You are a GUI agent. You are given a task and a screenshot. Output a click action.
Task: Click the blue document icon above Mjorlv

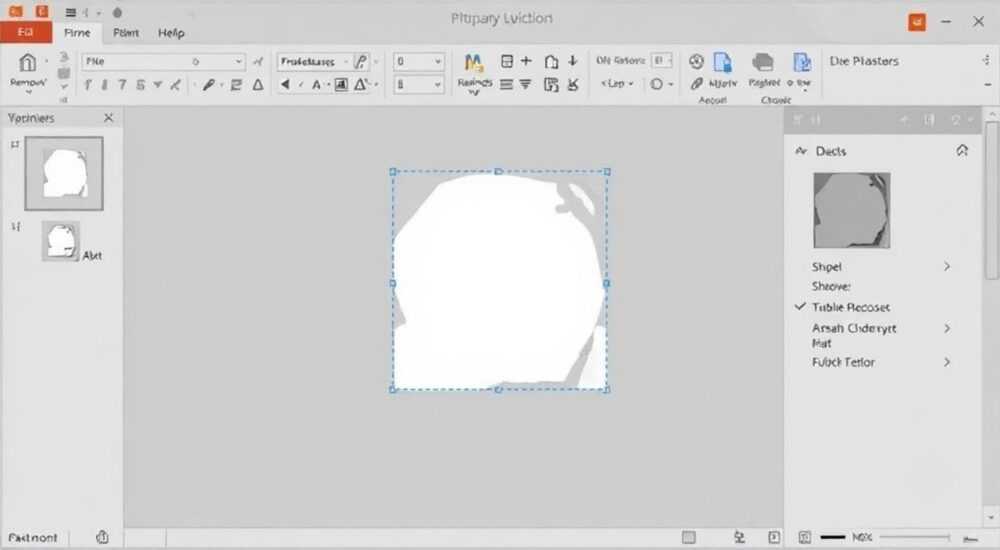723,63
